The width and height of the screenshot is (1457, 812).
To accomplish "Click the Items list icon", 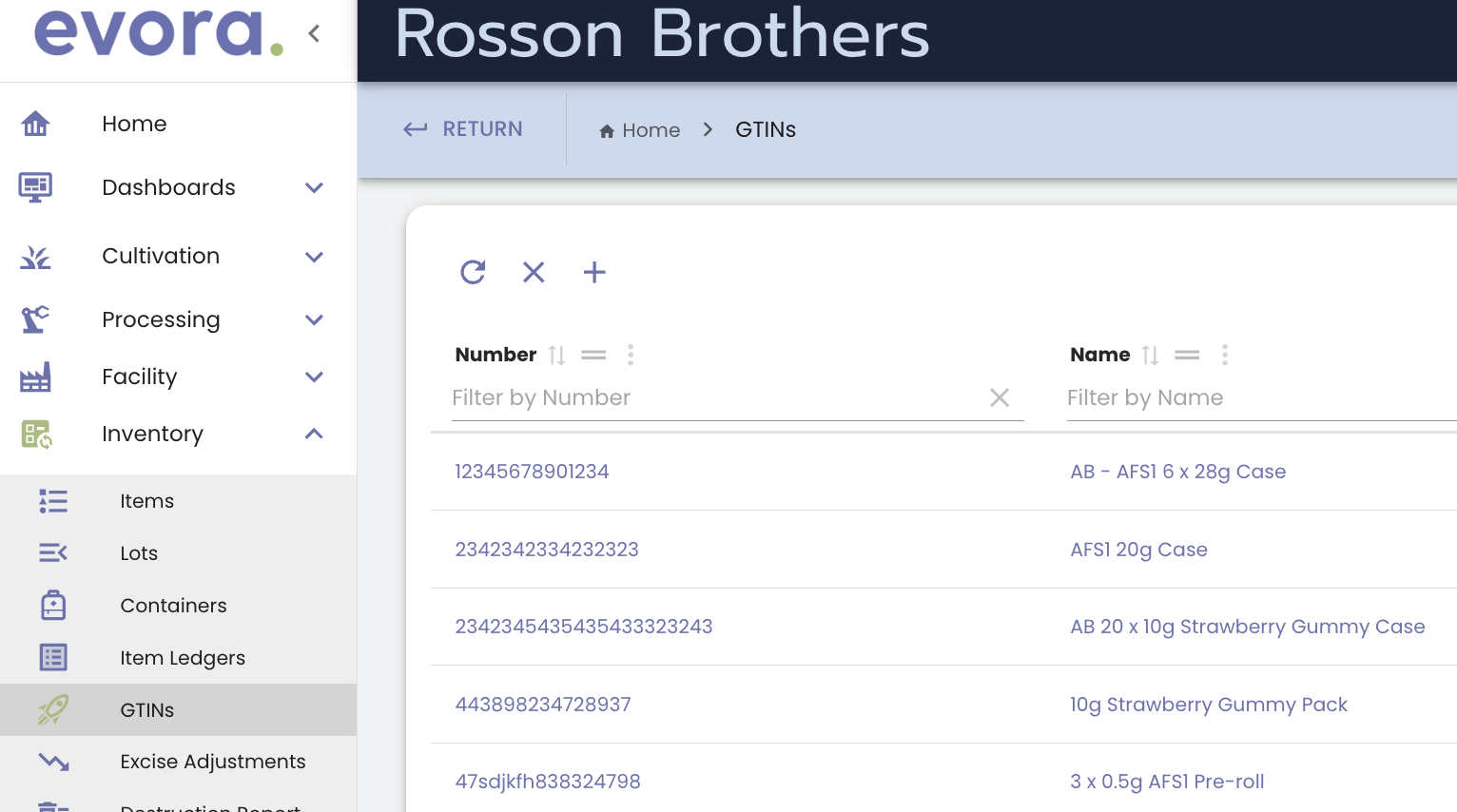I will (x=53, y=501).
